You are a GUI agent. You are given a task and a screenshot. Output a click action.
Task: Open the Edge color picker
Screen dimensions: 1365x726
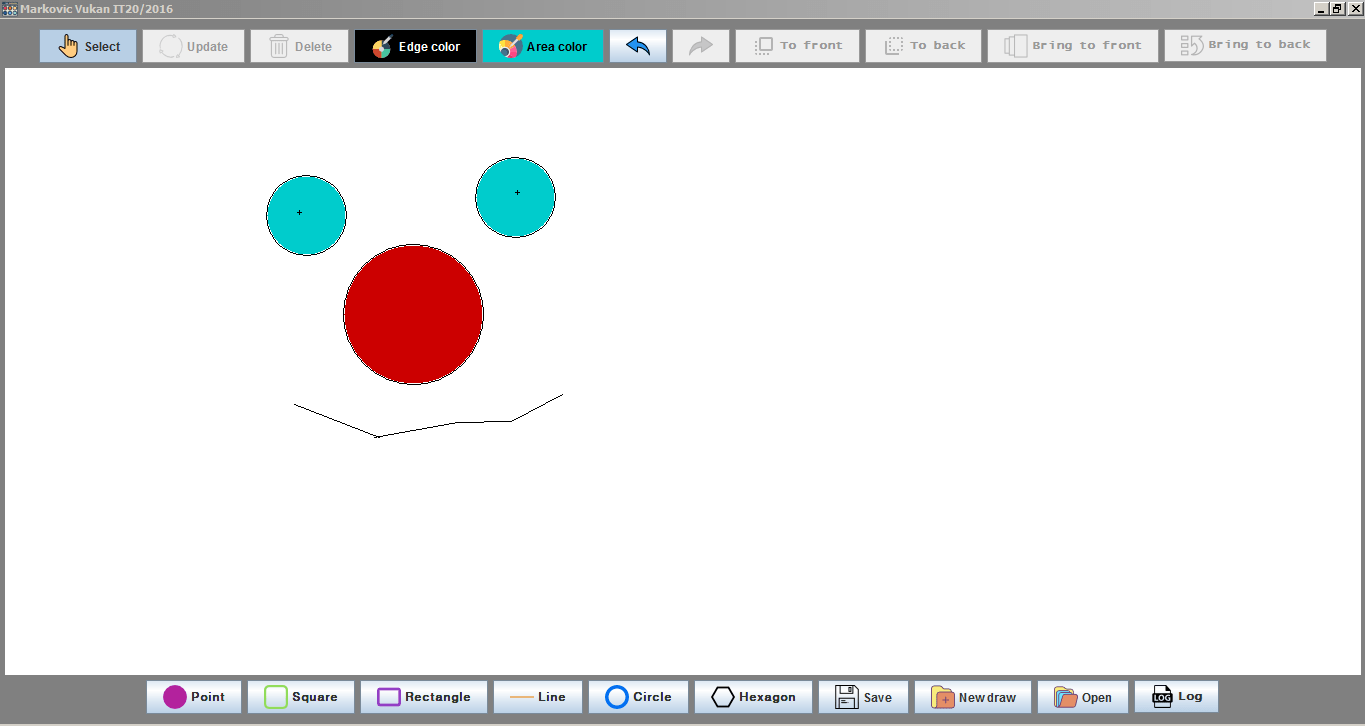(416, 46)
